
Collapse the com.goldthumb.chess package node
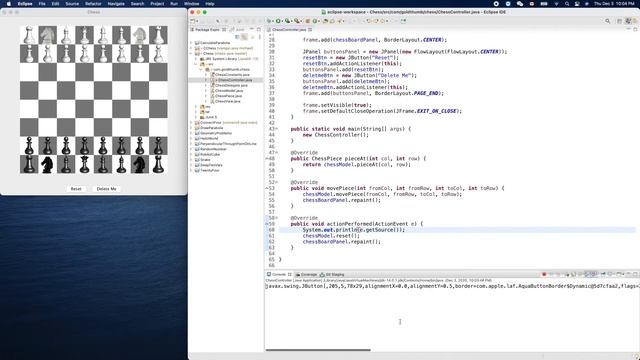point(201,69)
